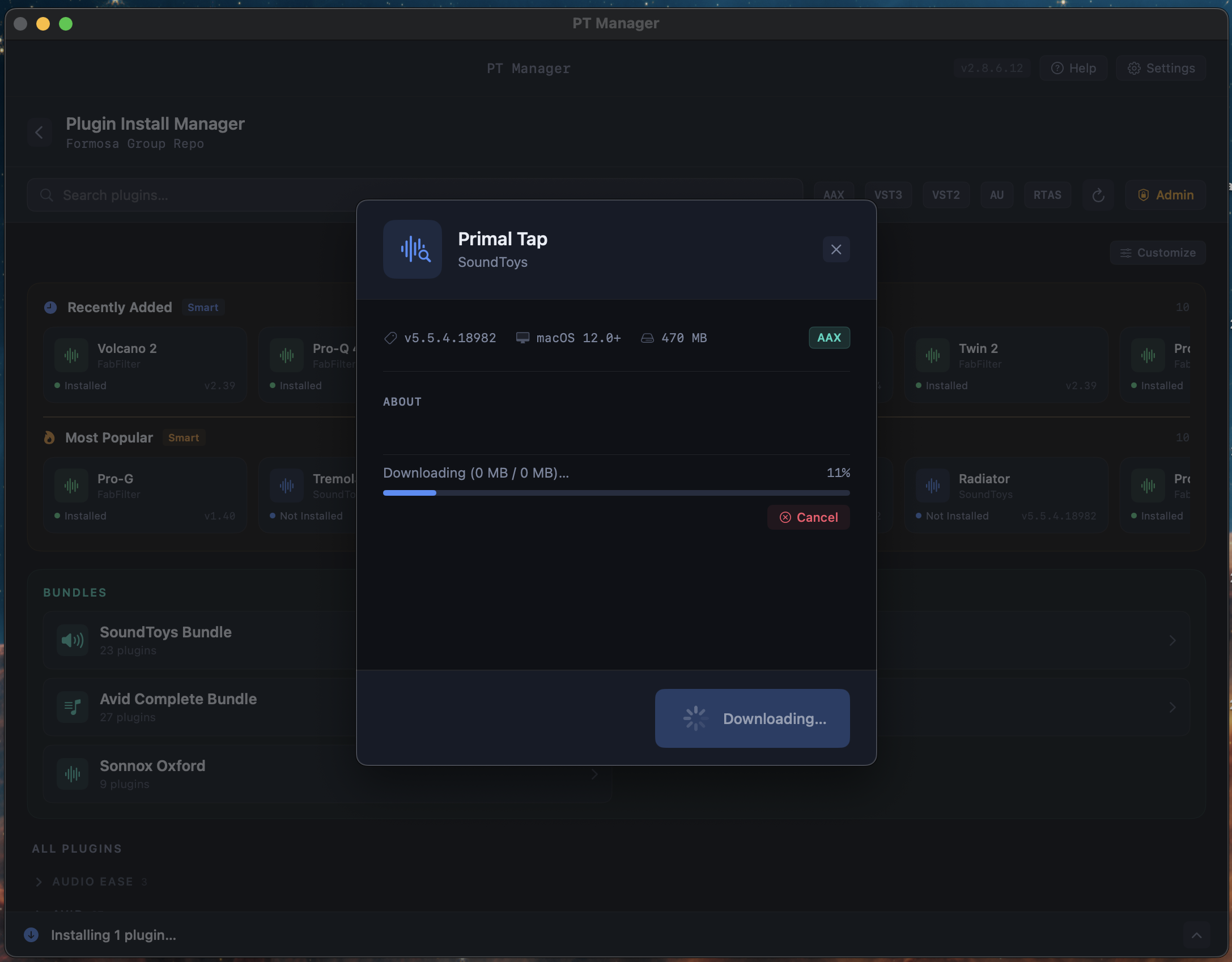Click the '470 MB' size text
The width and height of the screenshot is (1232, 962).
(x=684, y=338)
